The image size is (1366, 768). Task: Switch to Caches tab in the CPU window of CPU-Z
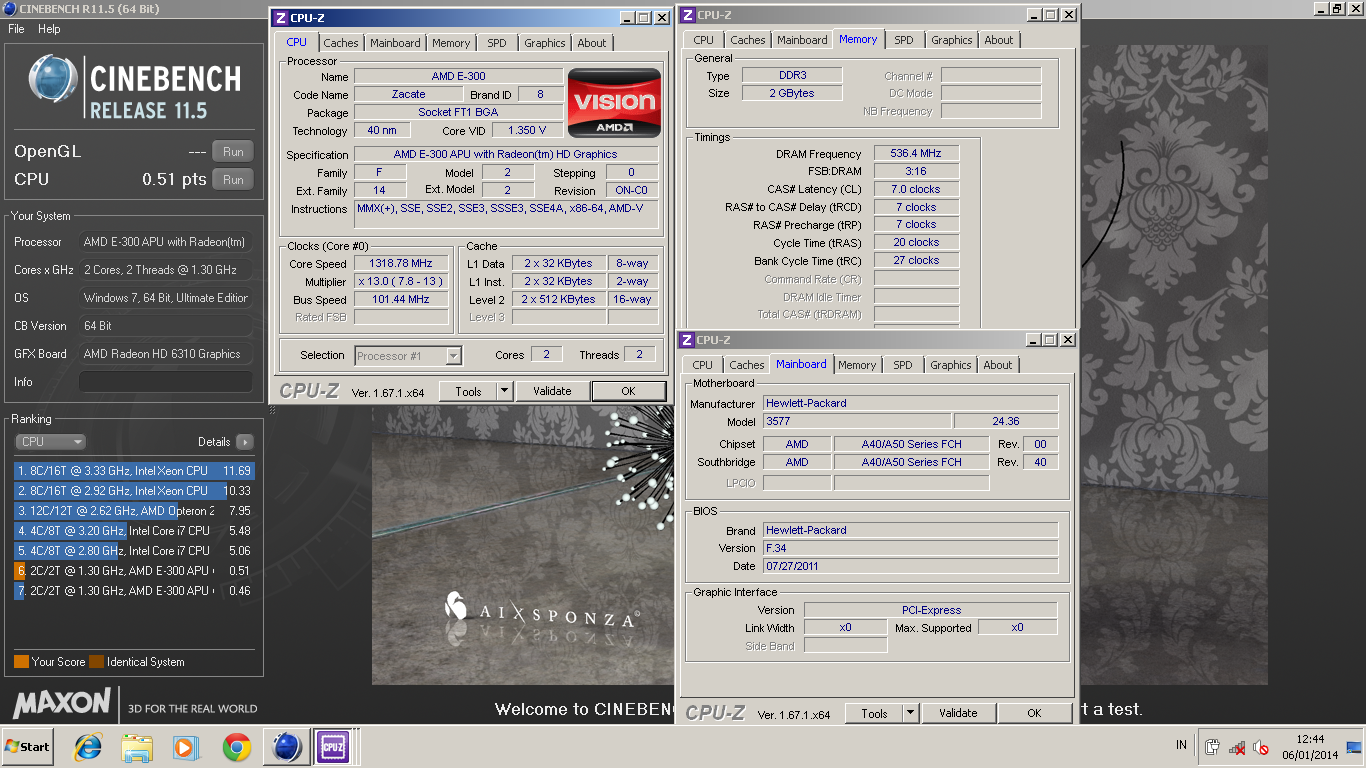point(340,43)
